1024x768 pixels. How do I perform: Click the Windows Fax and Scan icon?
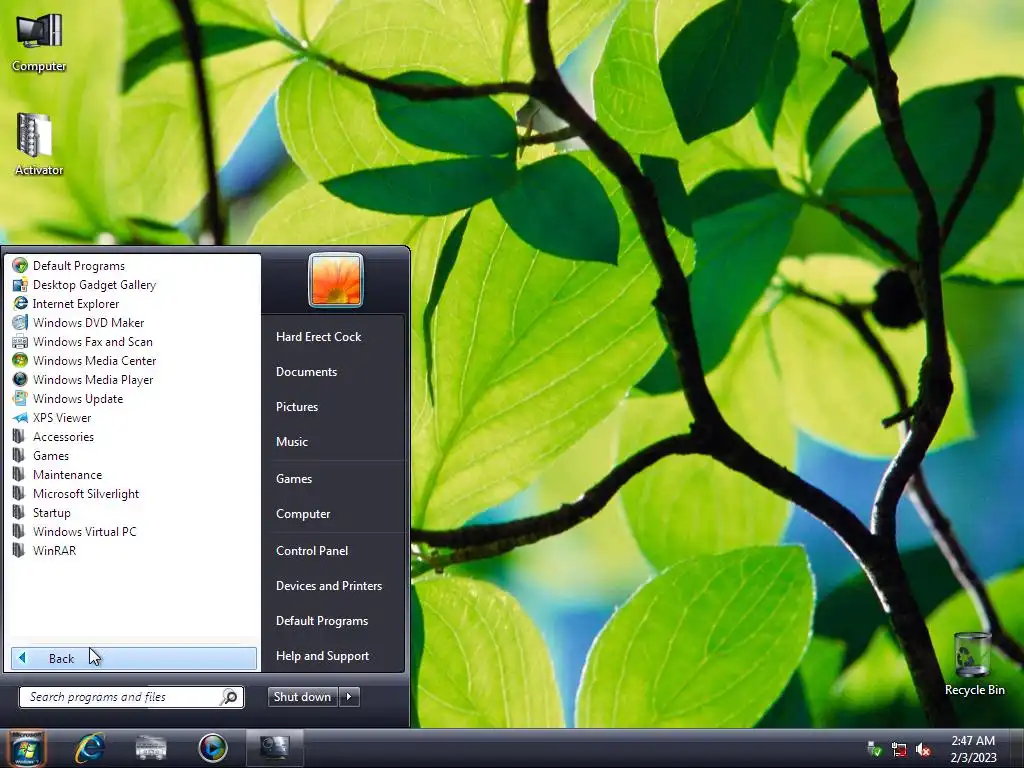[20, 341]
